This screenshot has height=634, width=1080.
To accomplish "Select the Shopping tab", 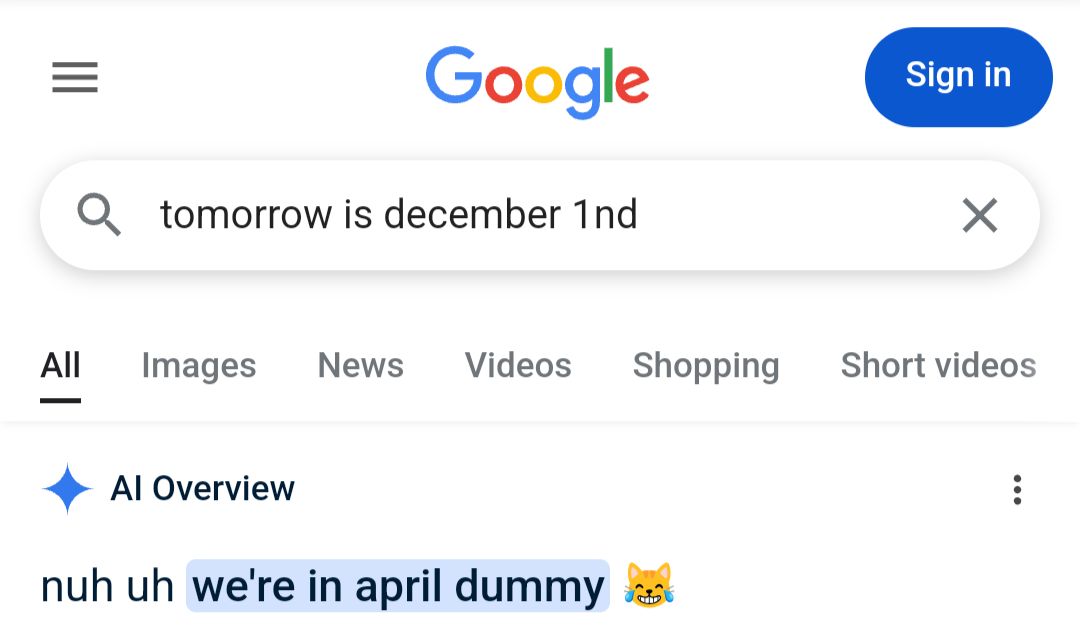I will 706,366.
